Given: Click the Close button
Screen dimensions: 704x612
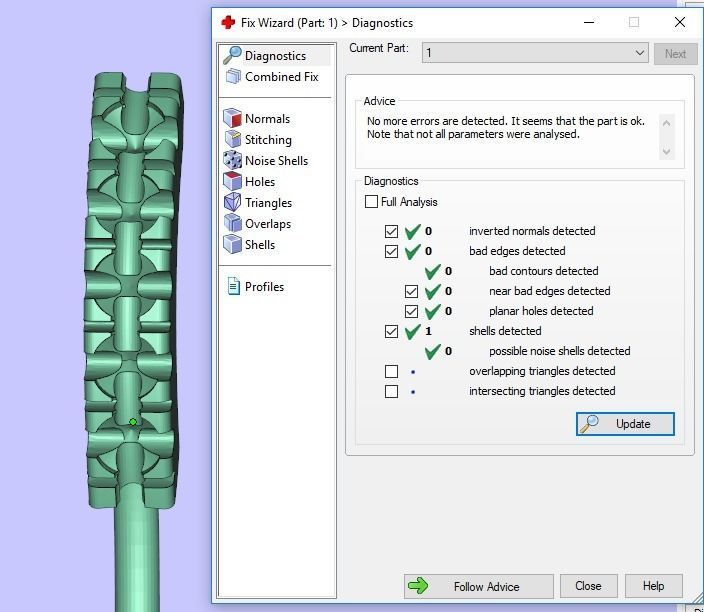Looking at the screenshot, I should 588,586.
